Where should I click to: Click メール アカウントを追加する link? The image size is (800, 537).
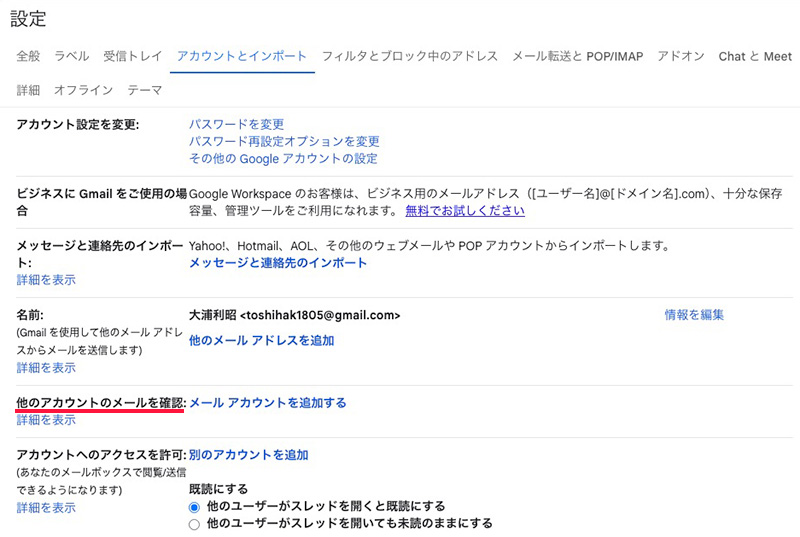pyautogui.click(x=268, y=403)
